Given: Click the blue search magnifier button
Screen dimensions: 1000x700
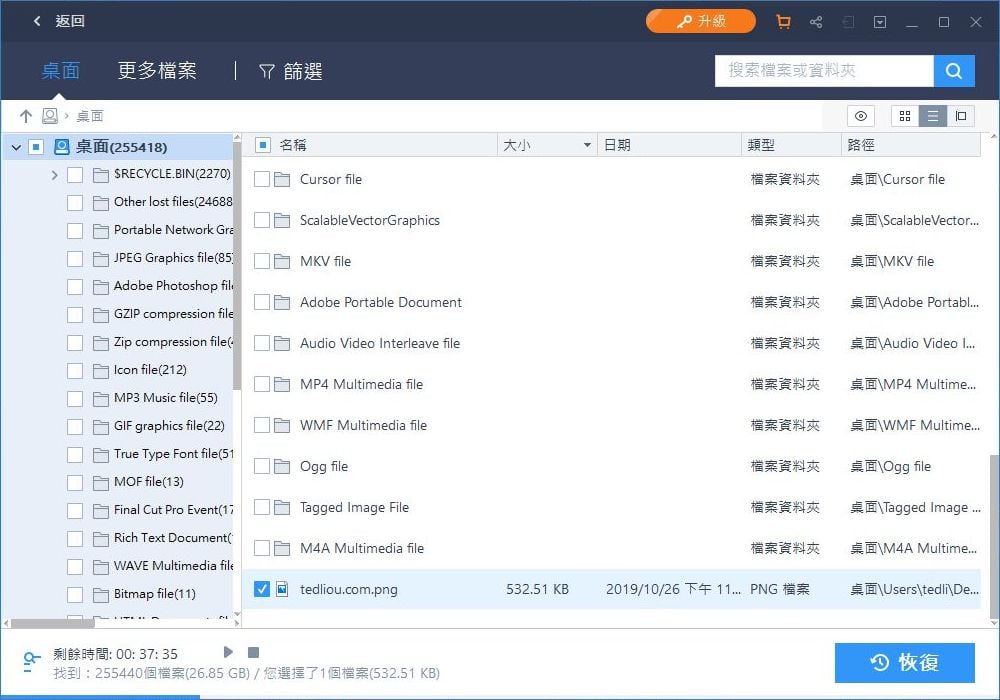Looking at the screenshot, I should (x=954, y=70).
